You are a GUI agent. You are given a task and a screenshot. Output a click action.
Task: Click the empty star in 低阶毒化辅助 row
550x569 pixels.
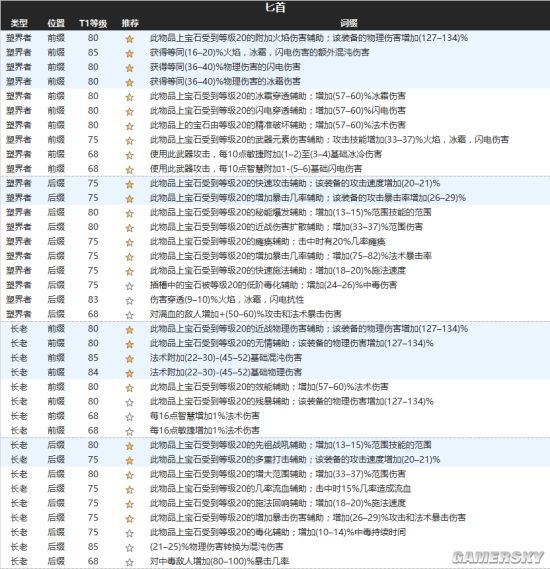(x=130, y=286)
